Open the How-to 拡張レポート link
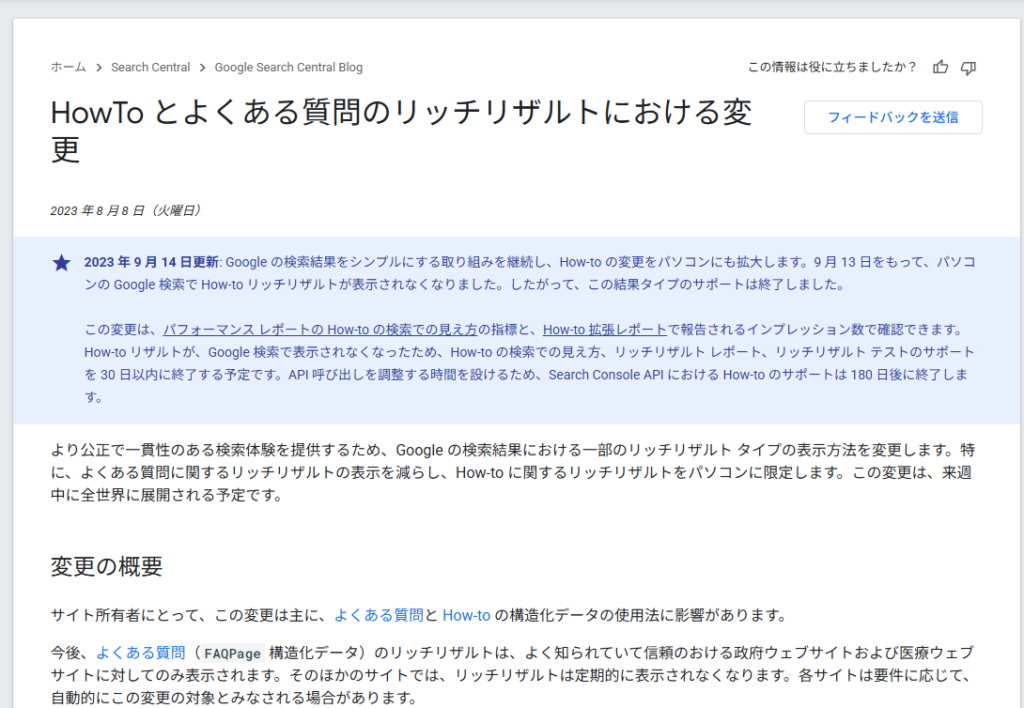Image resolution: width=1024 pixels, height=708 pixels. coord(604,329)
